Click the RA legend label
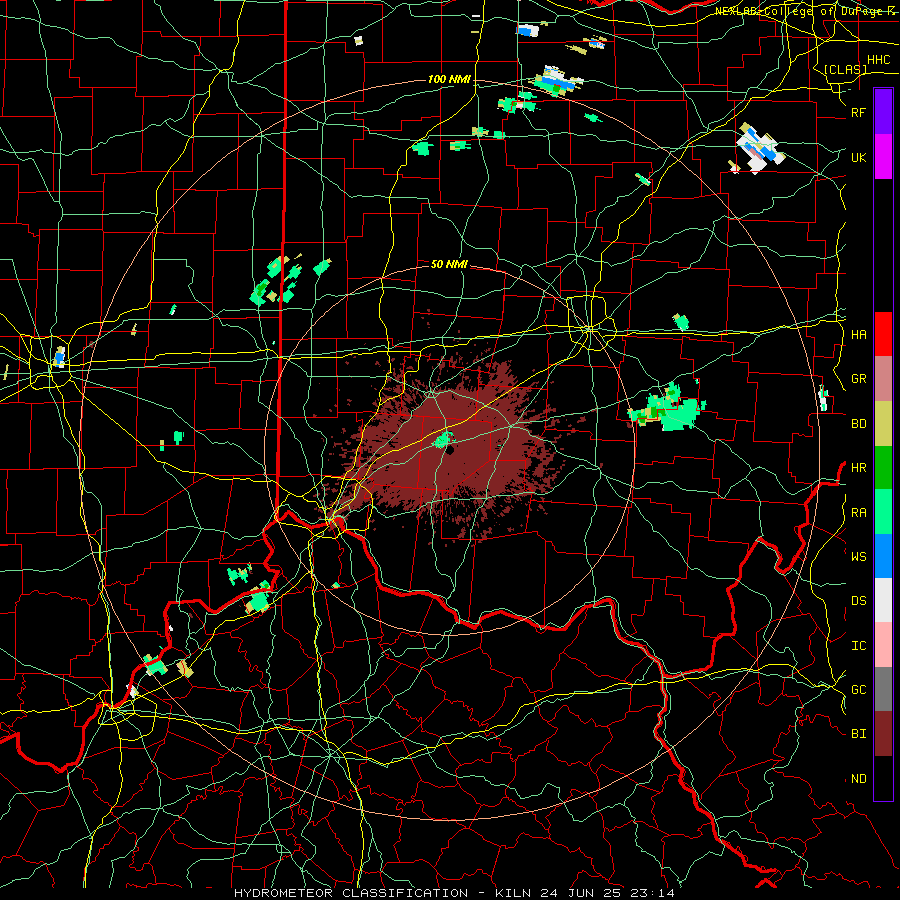This screenshot has height=900, width=900. pos(858,512)
